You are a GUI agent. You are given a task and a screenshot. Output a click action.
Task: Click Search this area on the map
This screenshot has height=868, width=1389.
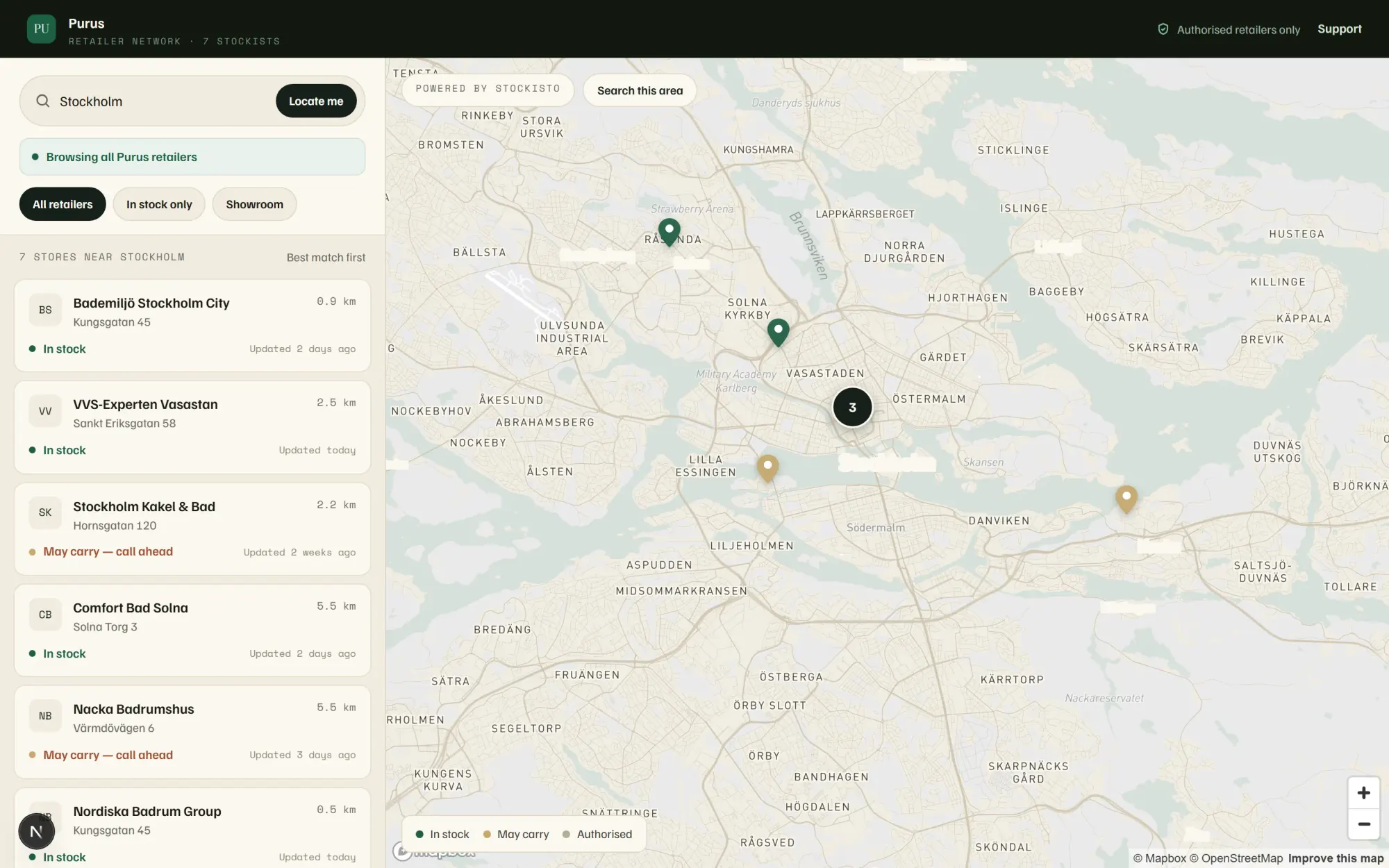tap(640, 90)
